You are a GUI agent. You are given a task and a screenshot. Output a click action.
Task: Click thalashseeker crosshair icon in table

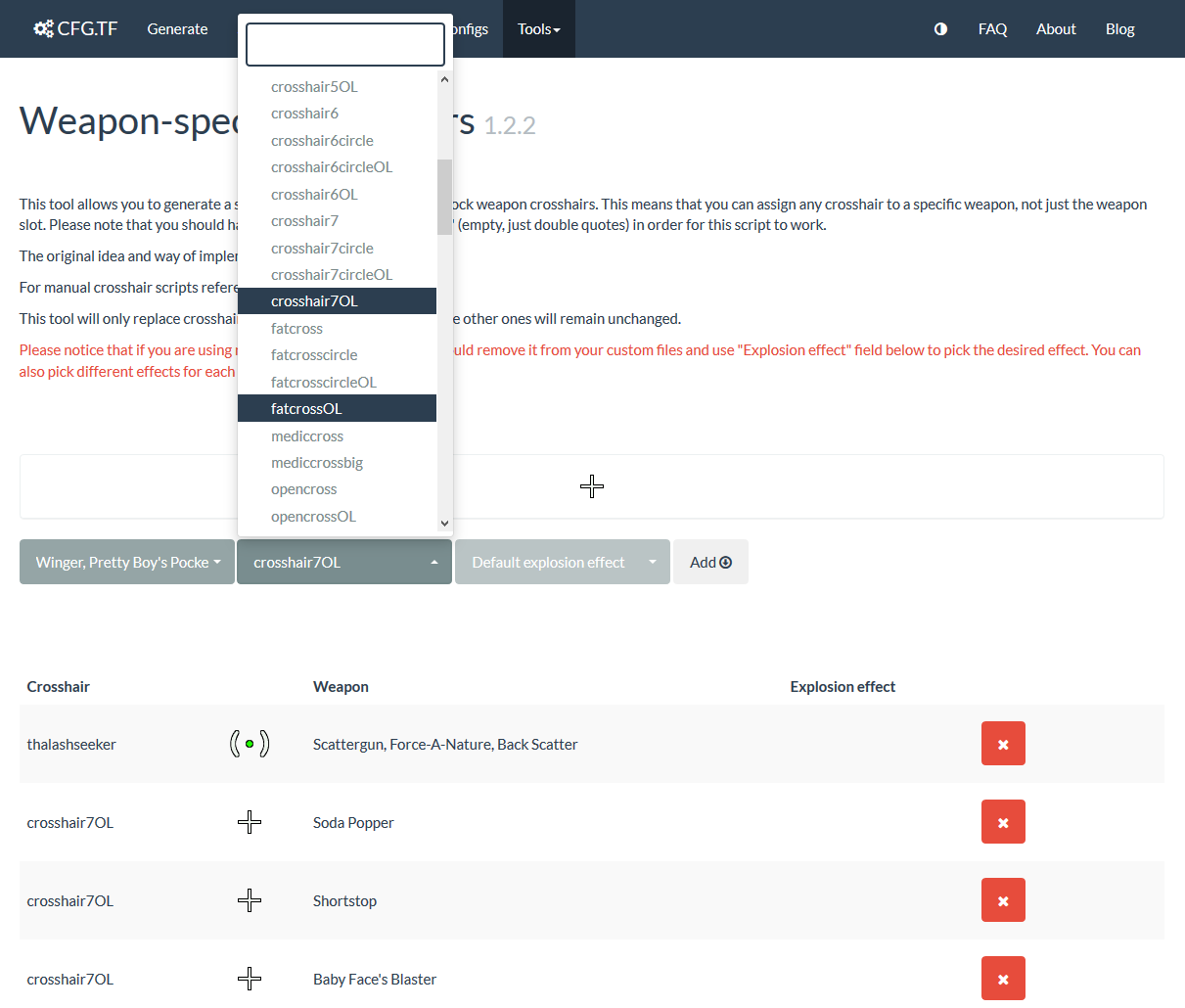(250, 744)
